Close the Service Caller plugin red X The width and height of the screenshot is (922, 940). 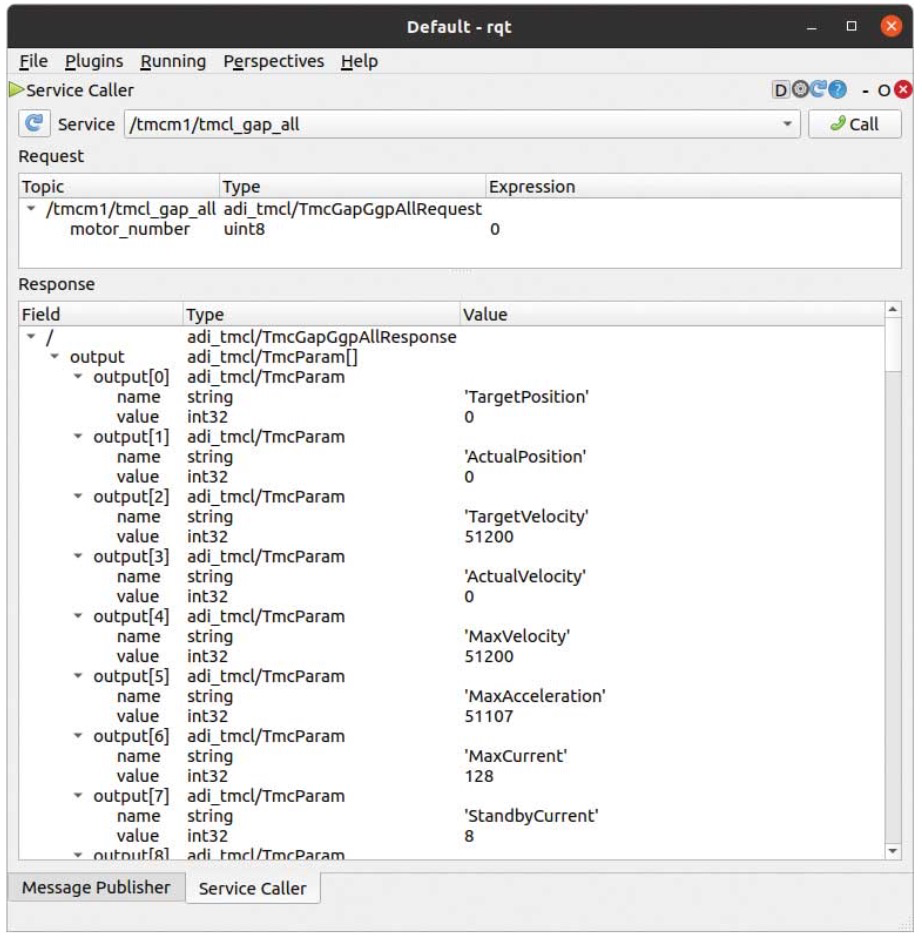(903, 90)
